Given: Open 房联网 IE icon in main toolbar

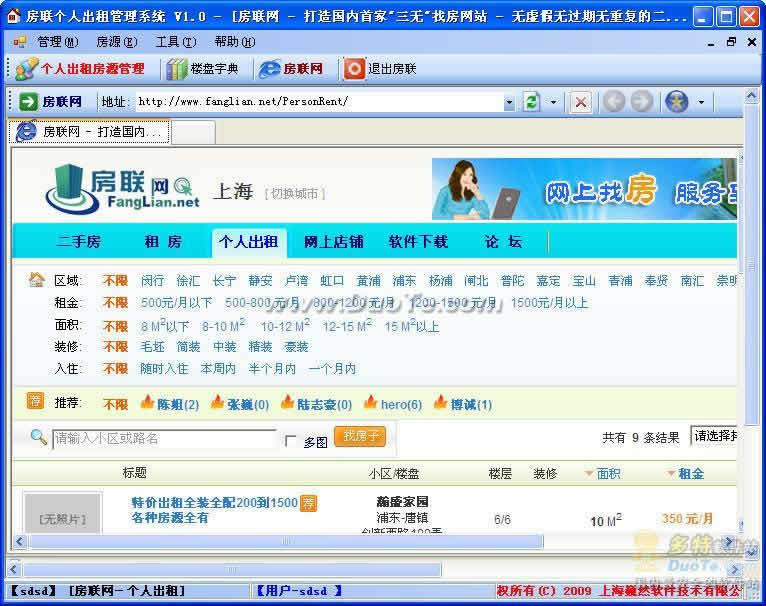Looking at the screenshot, I should (270, 69).
